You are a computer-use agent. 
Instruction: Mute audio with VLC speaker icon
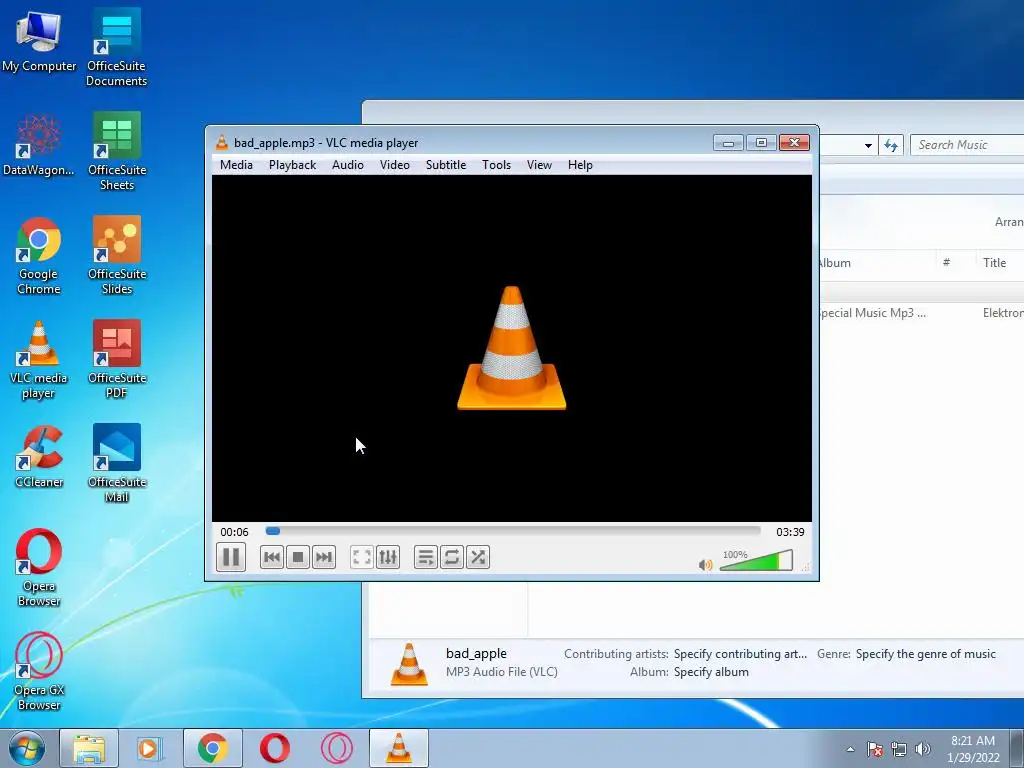pyautogui.click(x=705, y=565)
